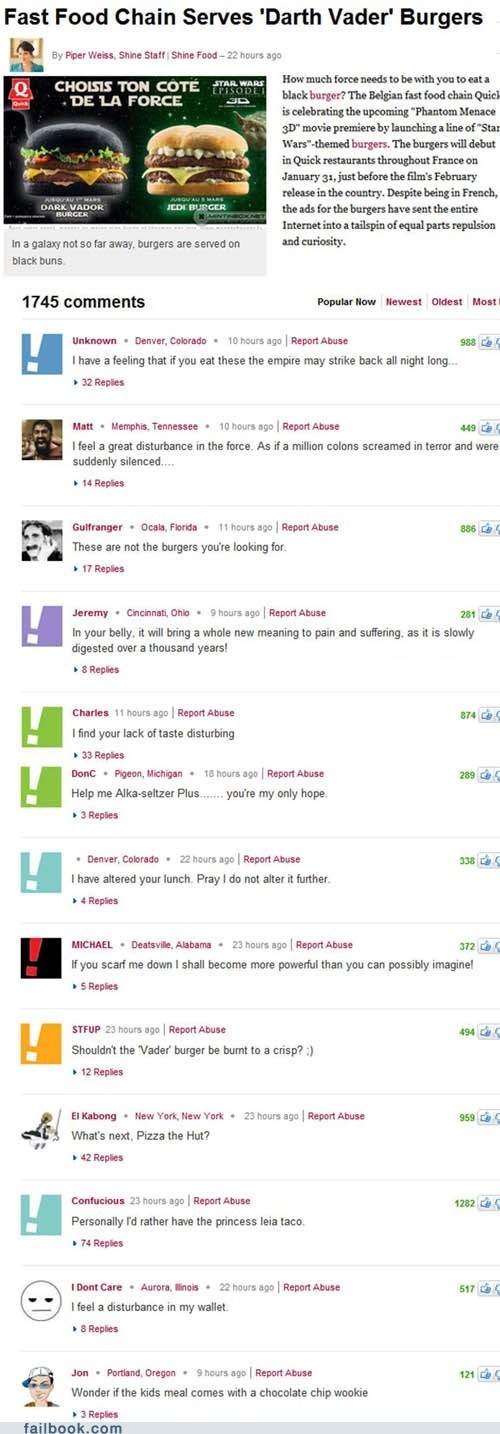
Task: Open the 'burgers' link in article text
Action: tap(370, 143)
